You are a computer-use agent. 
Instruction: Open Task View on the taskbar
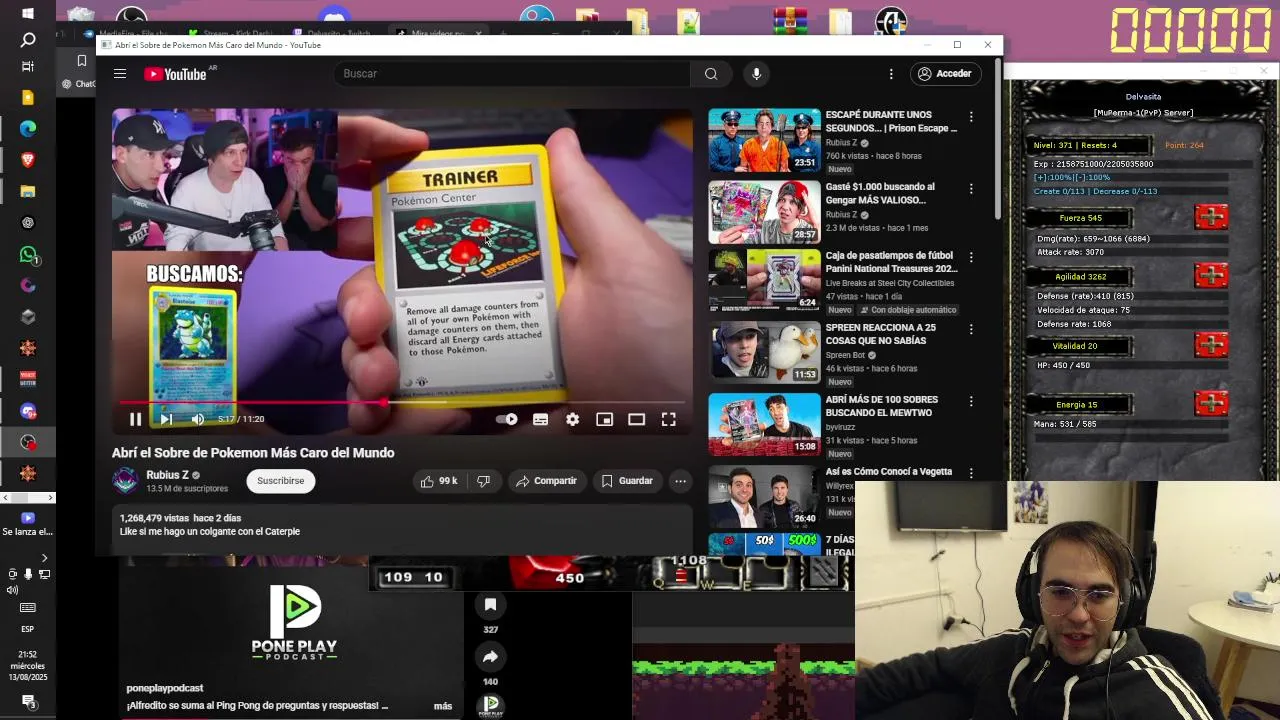[28, 67]
